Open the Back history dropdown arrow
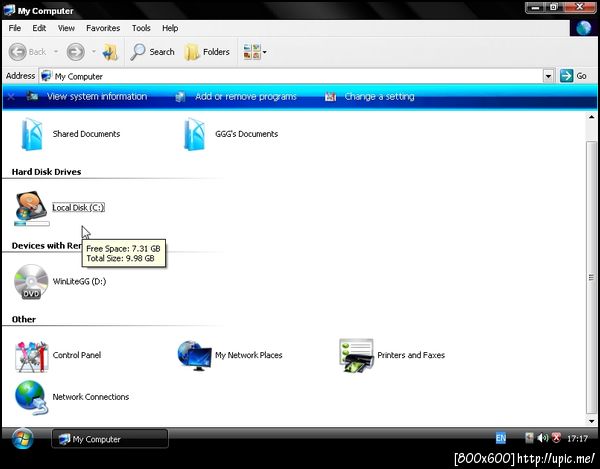600x469 pixels. (x=56, y=51)
